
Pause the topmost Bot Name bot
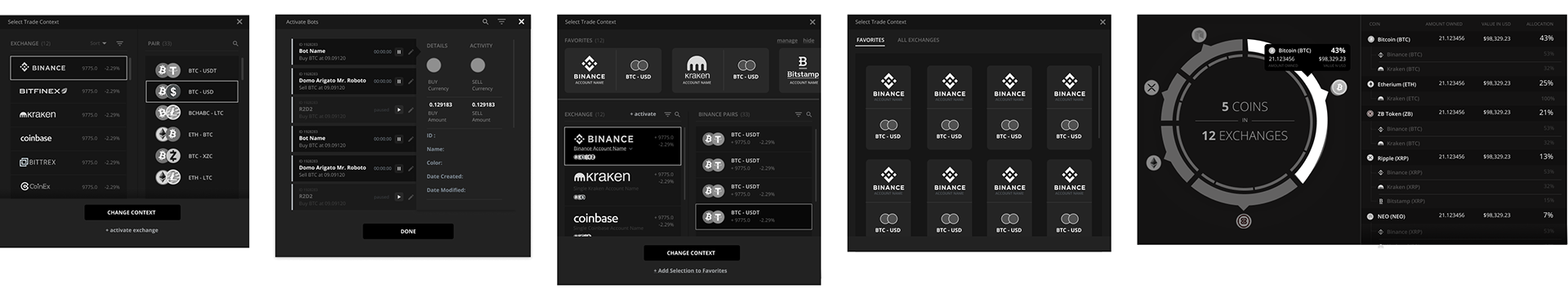pyautogui.click(x=399, y=51)
